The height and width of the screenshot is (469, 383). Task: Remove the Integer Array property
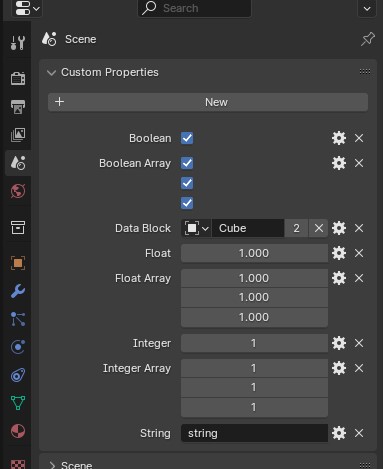359,368
